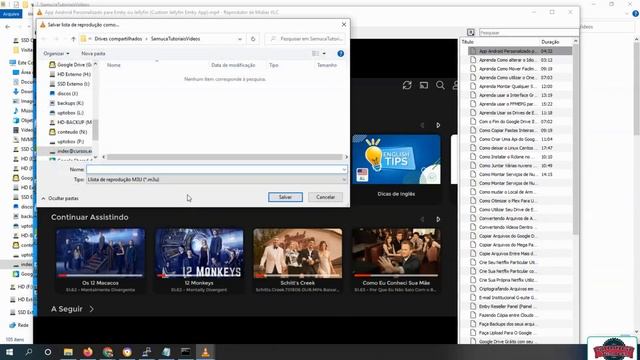Select 'Como Criar Uma Api do Goog...' playlist item
This screenshot has width=640, height=360.
click(x=520, y=139)
